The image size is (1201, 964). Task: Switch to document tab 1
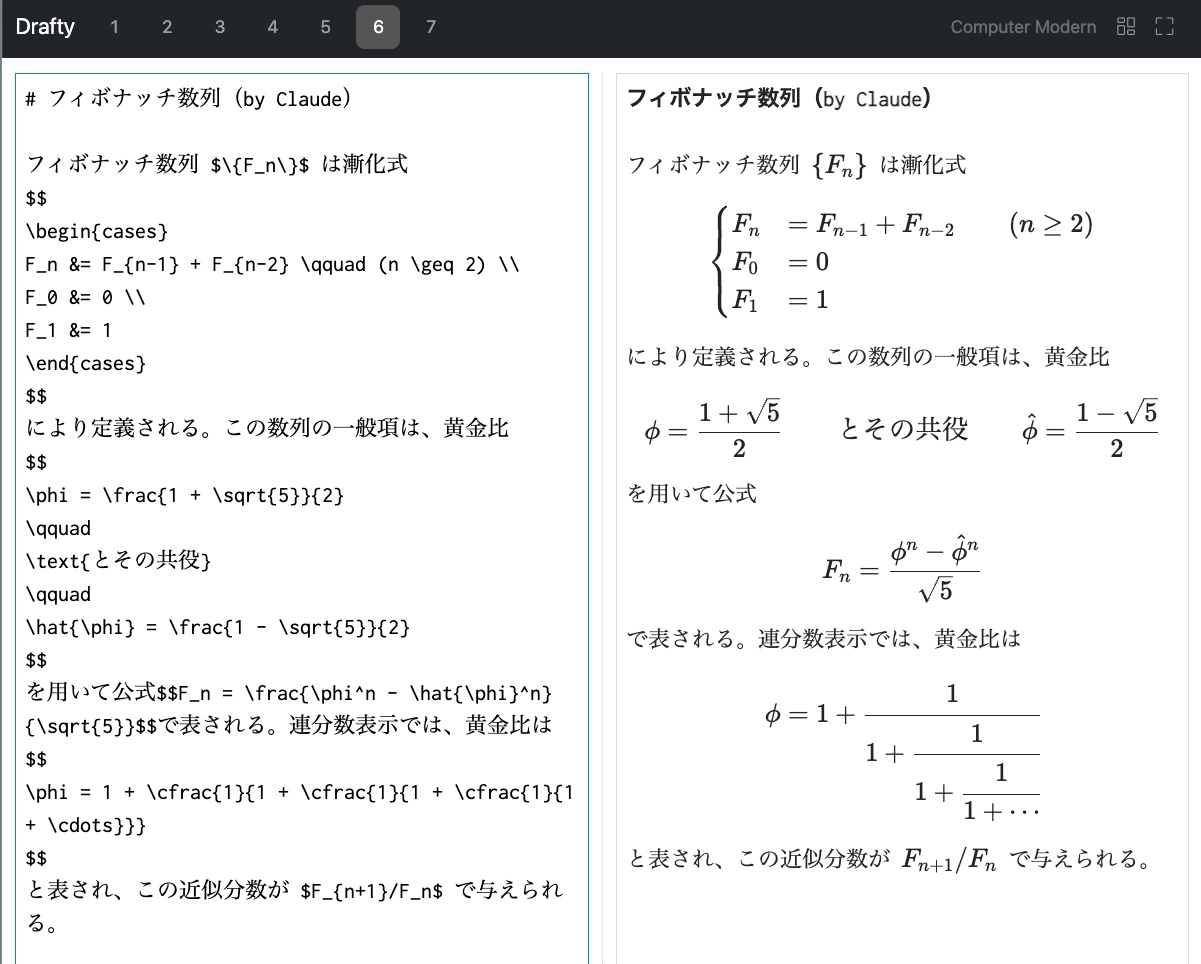115,27
